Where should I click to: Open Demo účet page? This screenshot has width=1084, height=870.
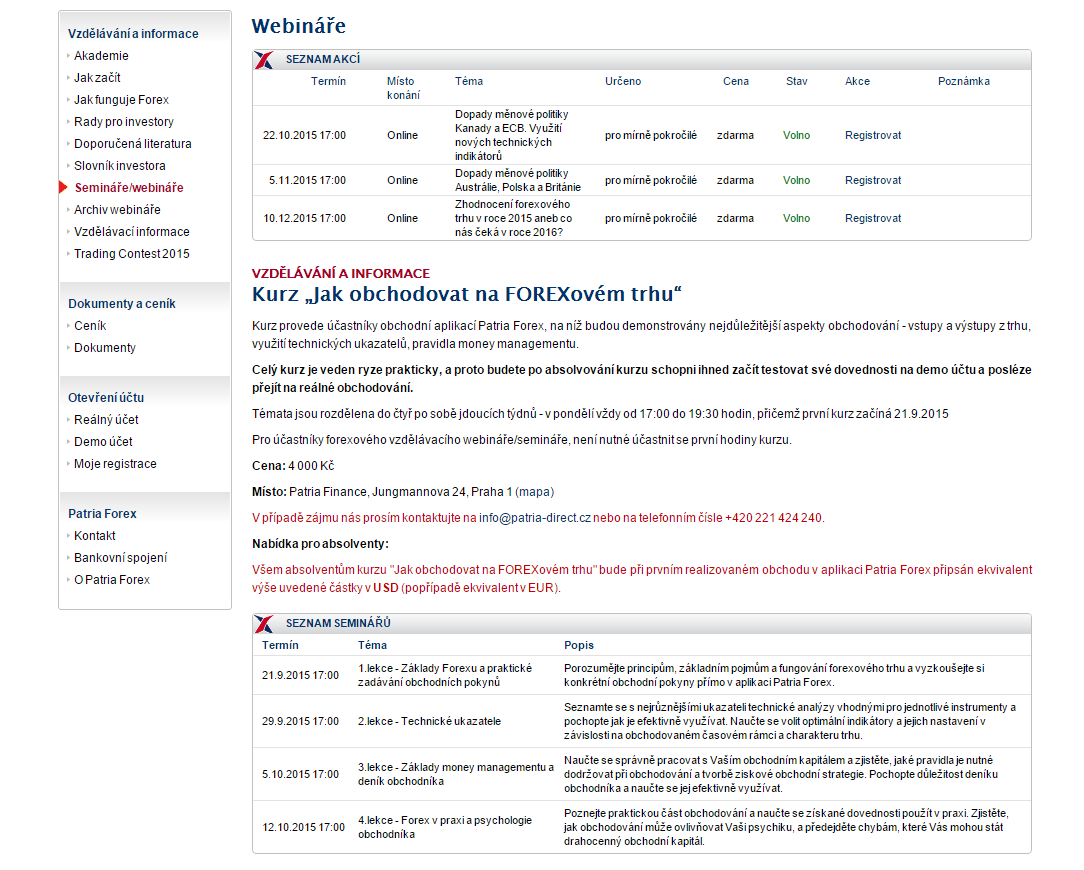[103, 443]
